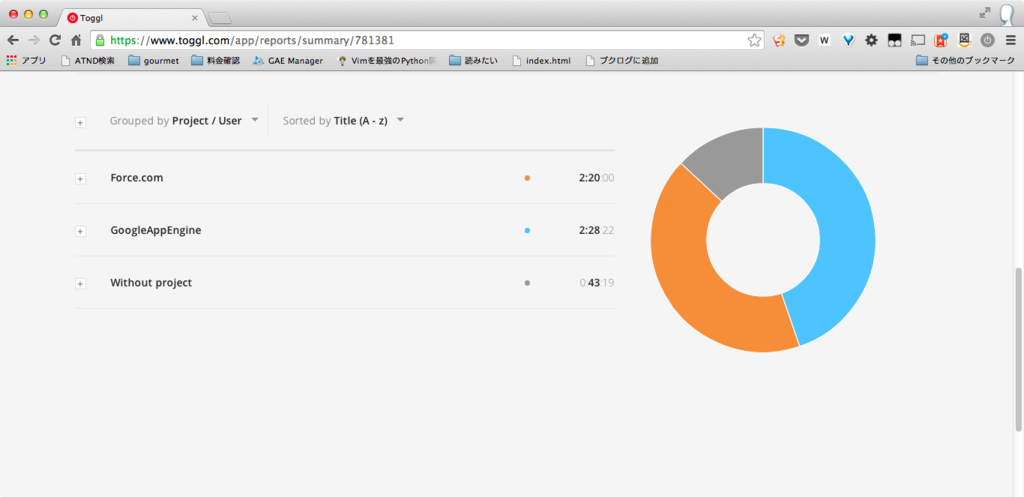Screen dimensions: 1024x497
Task: Click the gray Without project color dot
Action: (527, 283)
